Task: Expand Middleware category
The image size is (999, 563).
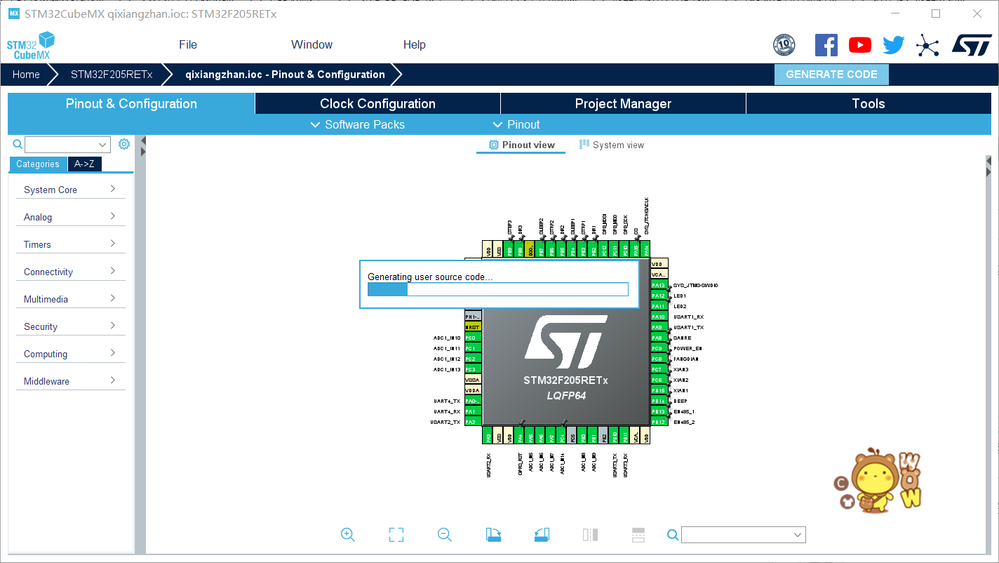Action: 70,381
